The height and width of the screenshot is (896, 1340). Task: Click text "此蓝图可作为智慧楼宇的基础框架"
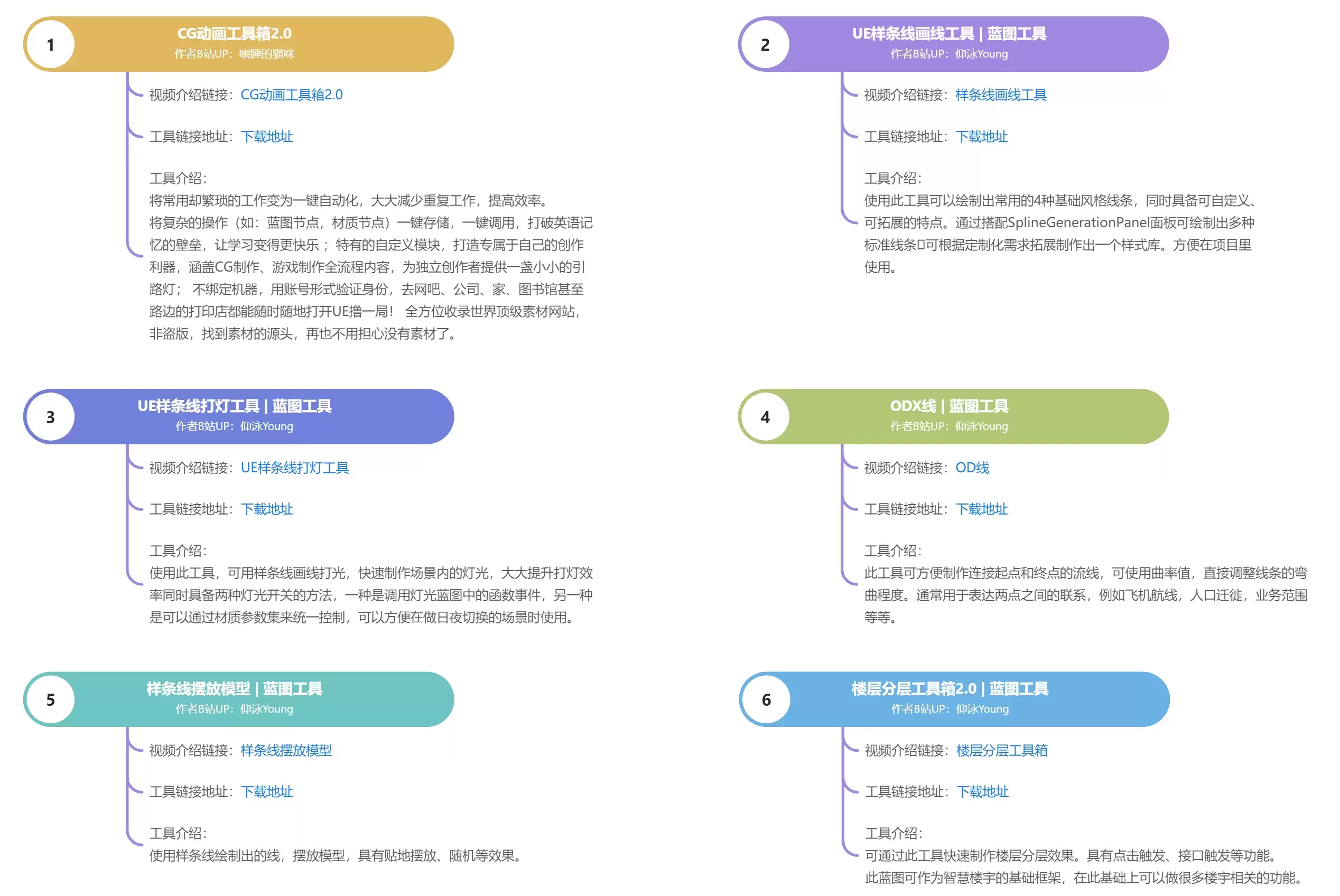963,878
